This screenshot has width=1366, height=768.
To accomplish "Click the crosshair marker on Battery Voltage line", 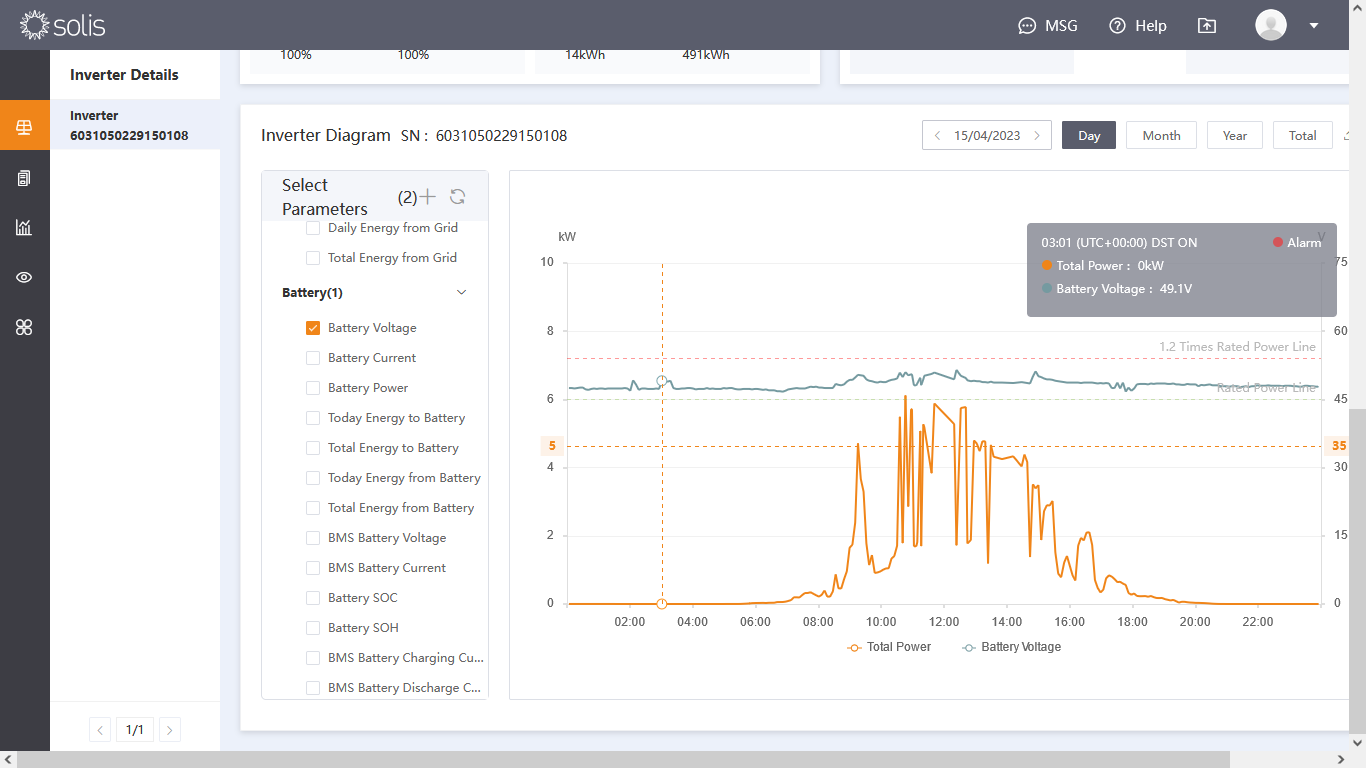I will pyautogui.click(x=662, y=381).
